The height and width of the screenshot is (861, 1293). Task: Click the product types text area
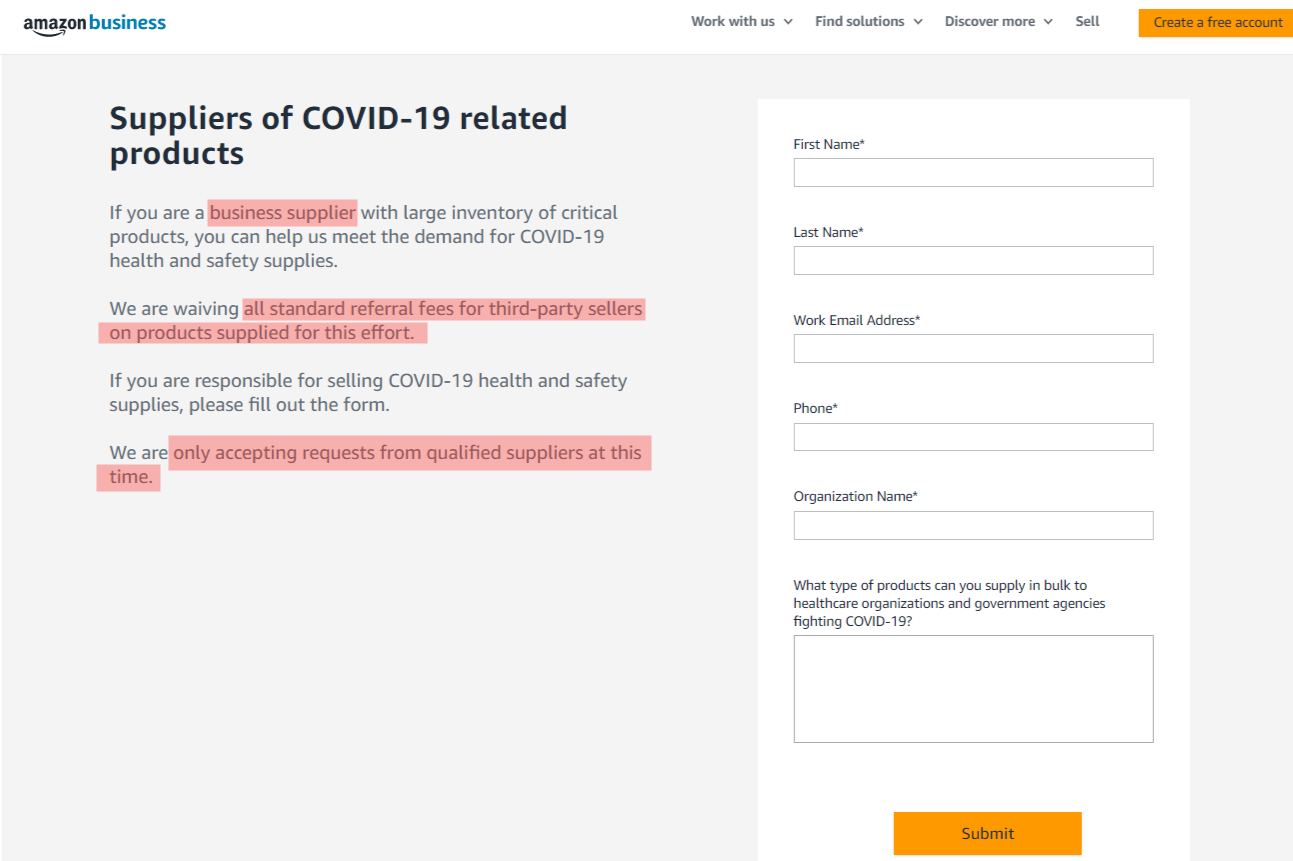973,689
